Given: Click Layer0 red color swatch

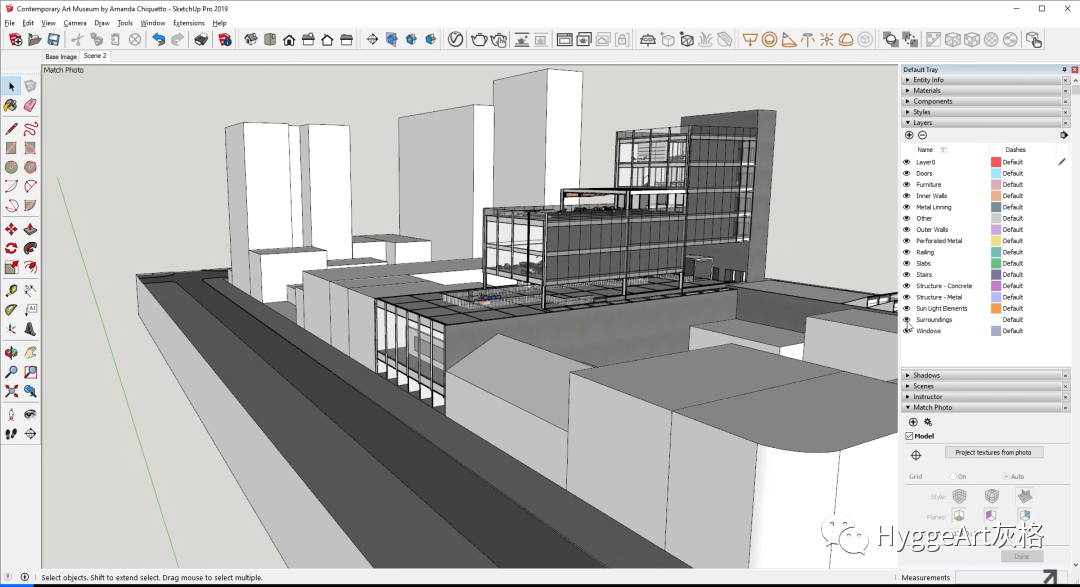Looking at the screenshot, I should pyautogui.click(x=995, y=162).
